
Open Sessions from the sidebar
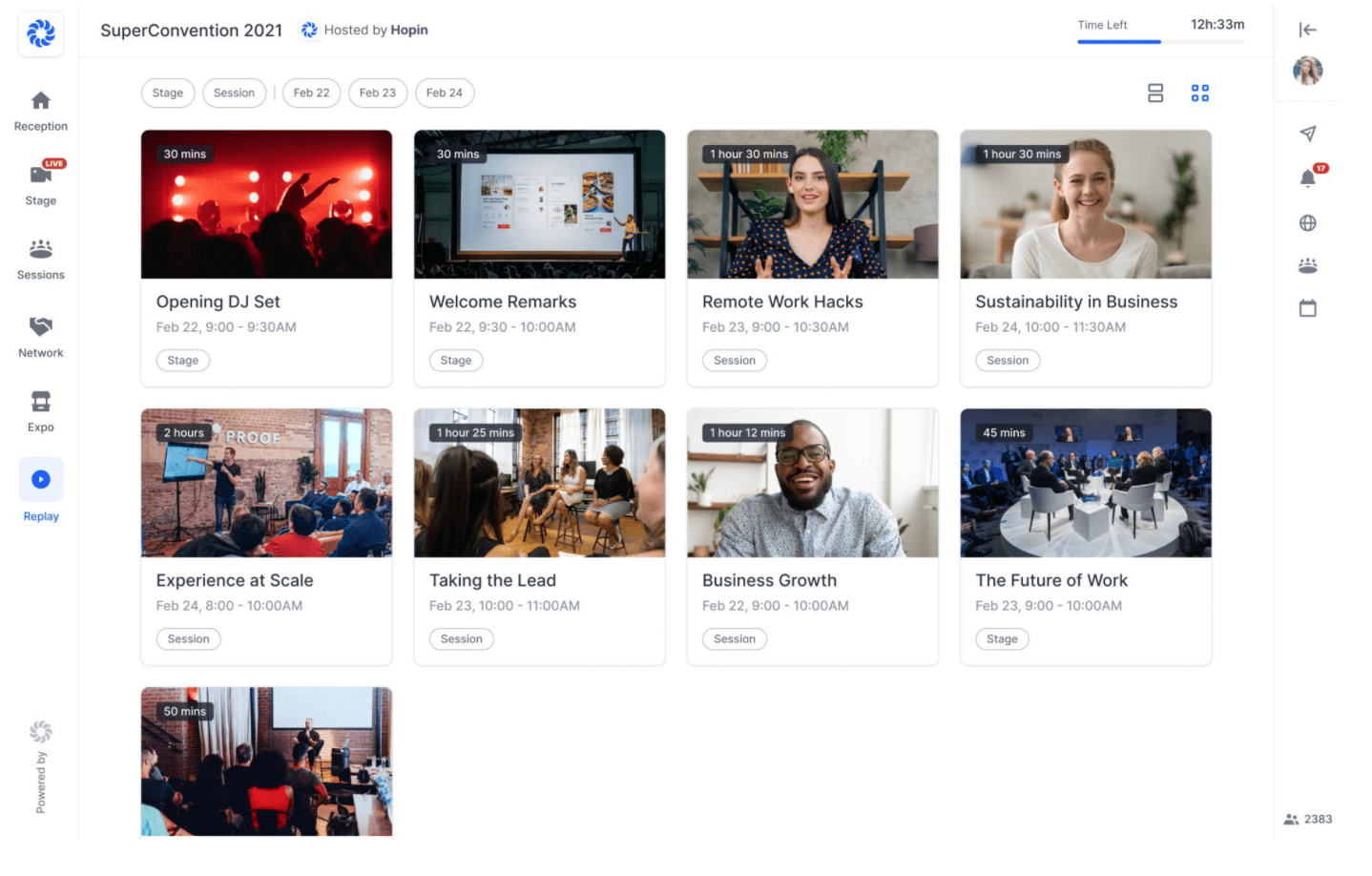(41, 260)
